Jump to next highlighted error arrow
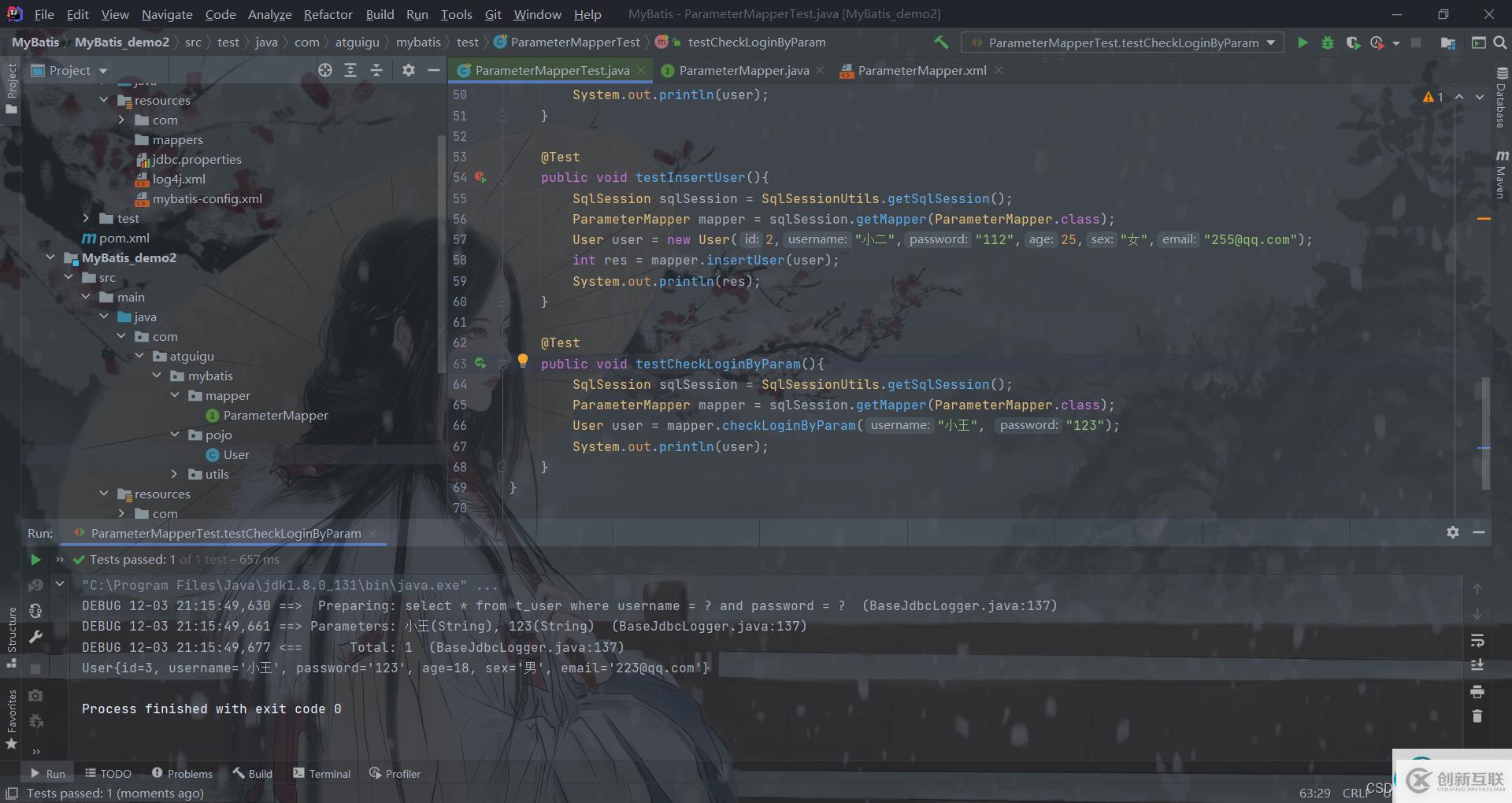The image size is (1512, 803). 1480,97
